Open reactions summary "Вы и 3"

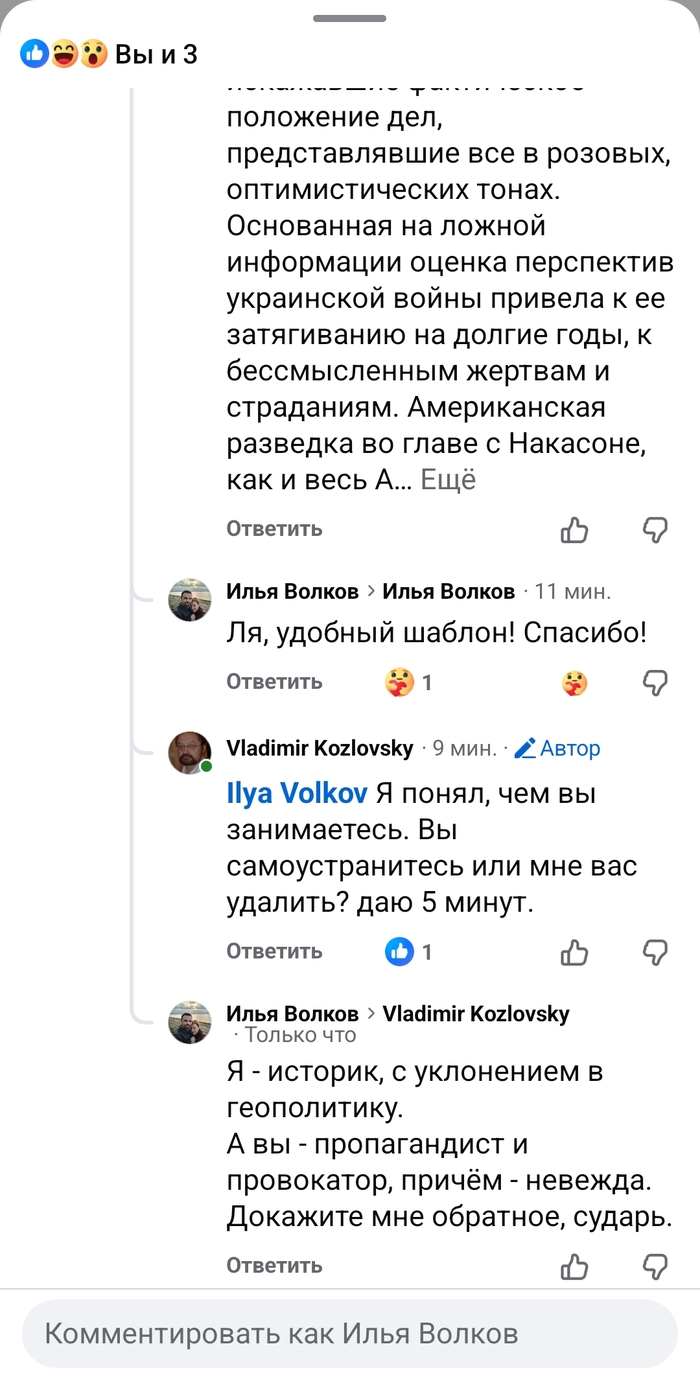pos(110,54)
